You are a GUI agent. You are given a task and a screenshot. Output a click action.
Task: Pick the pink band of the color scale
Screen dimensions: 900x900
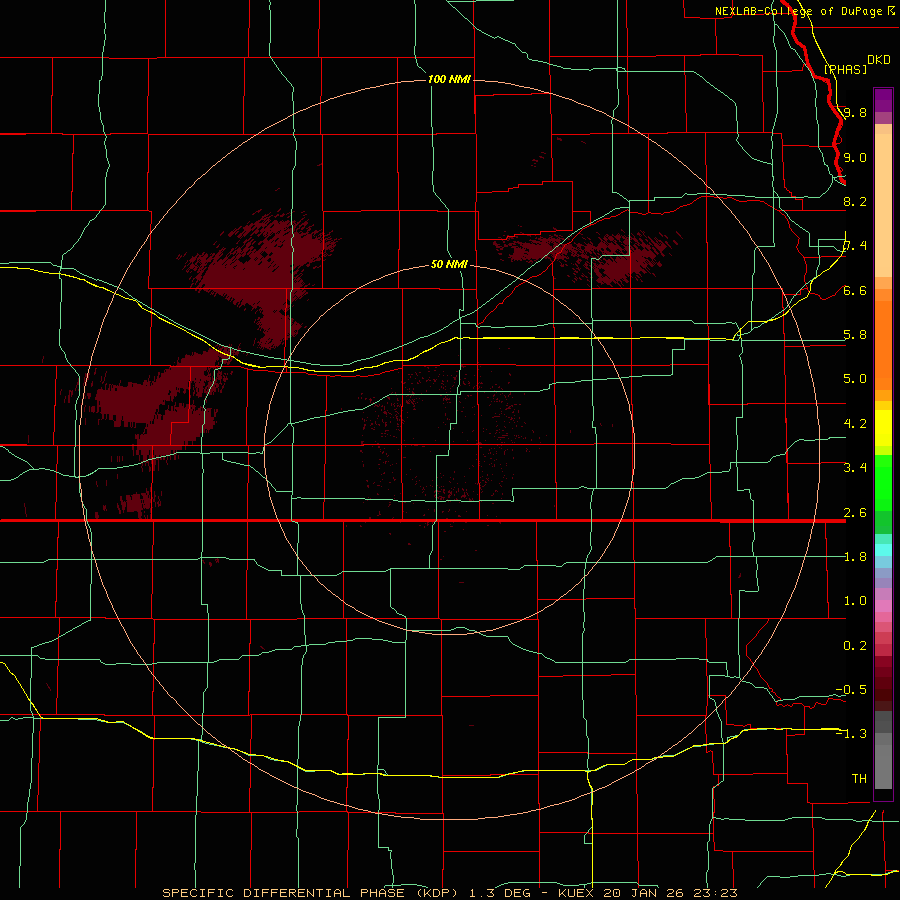coord(883,606)
